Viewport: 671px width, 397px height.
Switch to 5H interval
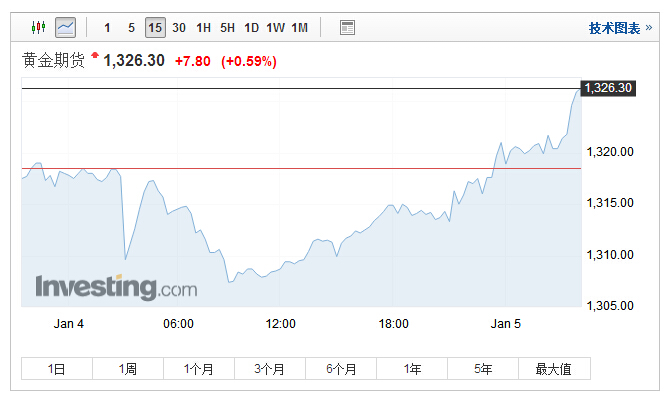tap(227, 28)
